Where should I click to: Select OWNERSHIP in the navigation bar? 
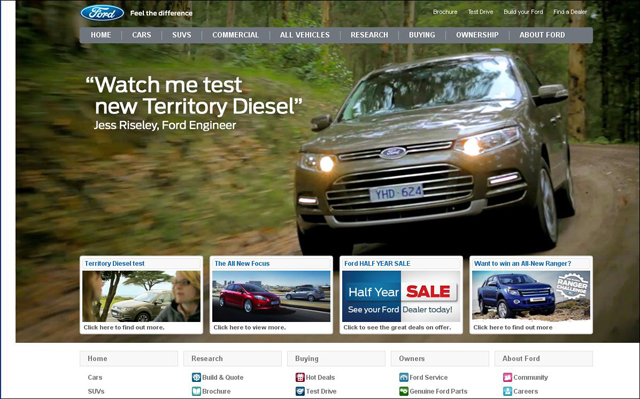pos(477,35)
